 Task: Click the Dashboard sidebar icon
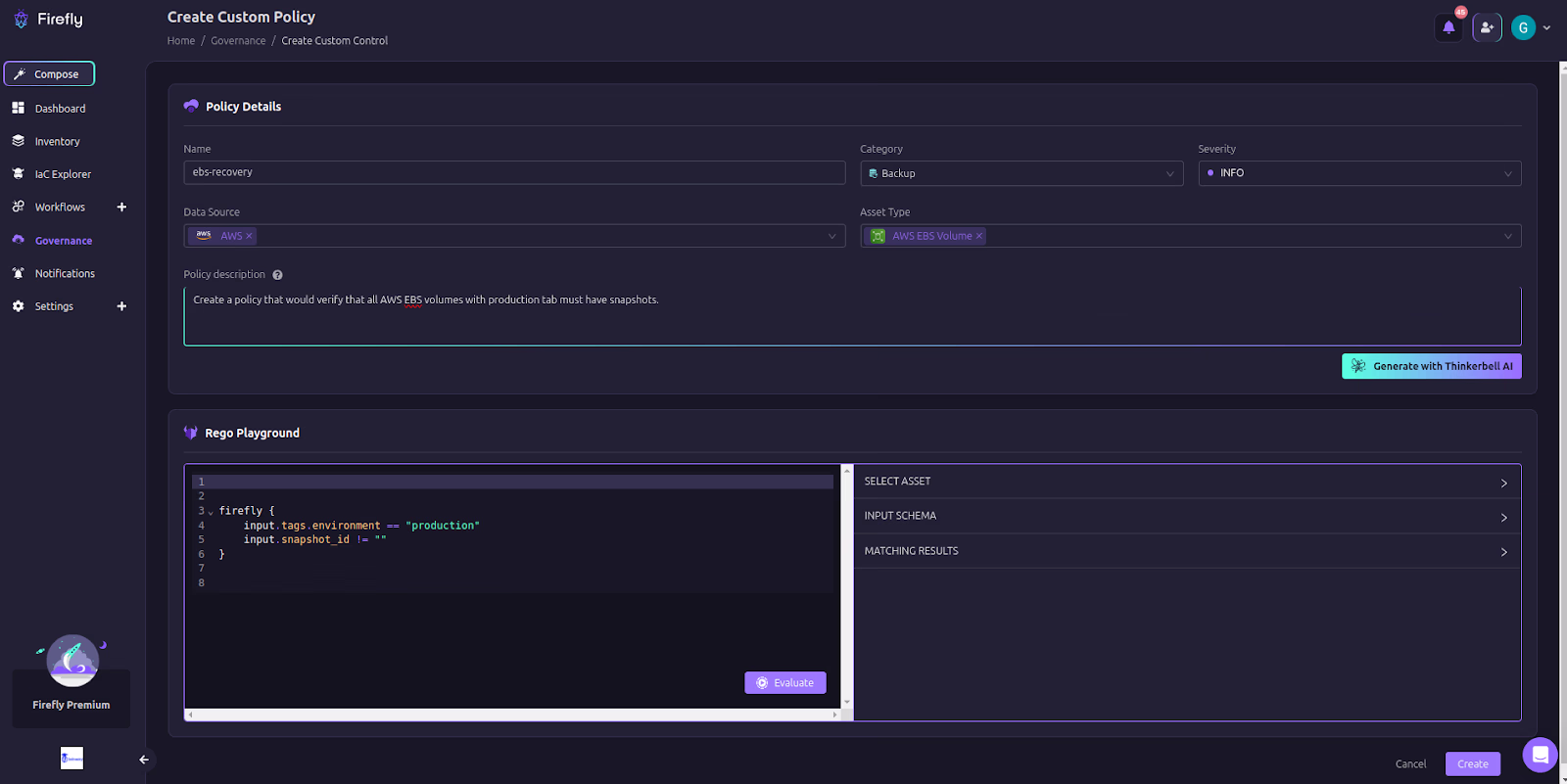(18, 108)
